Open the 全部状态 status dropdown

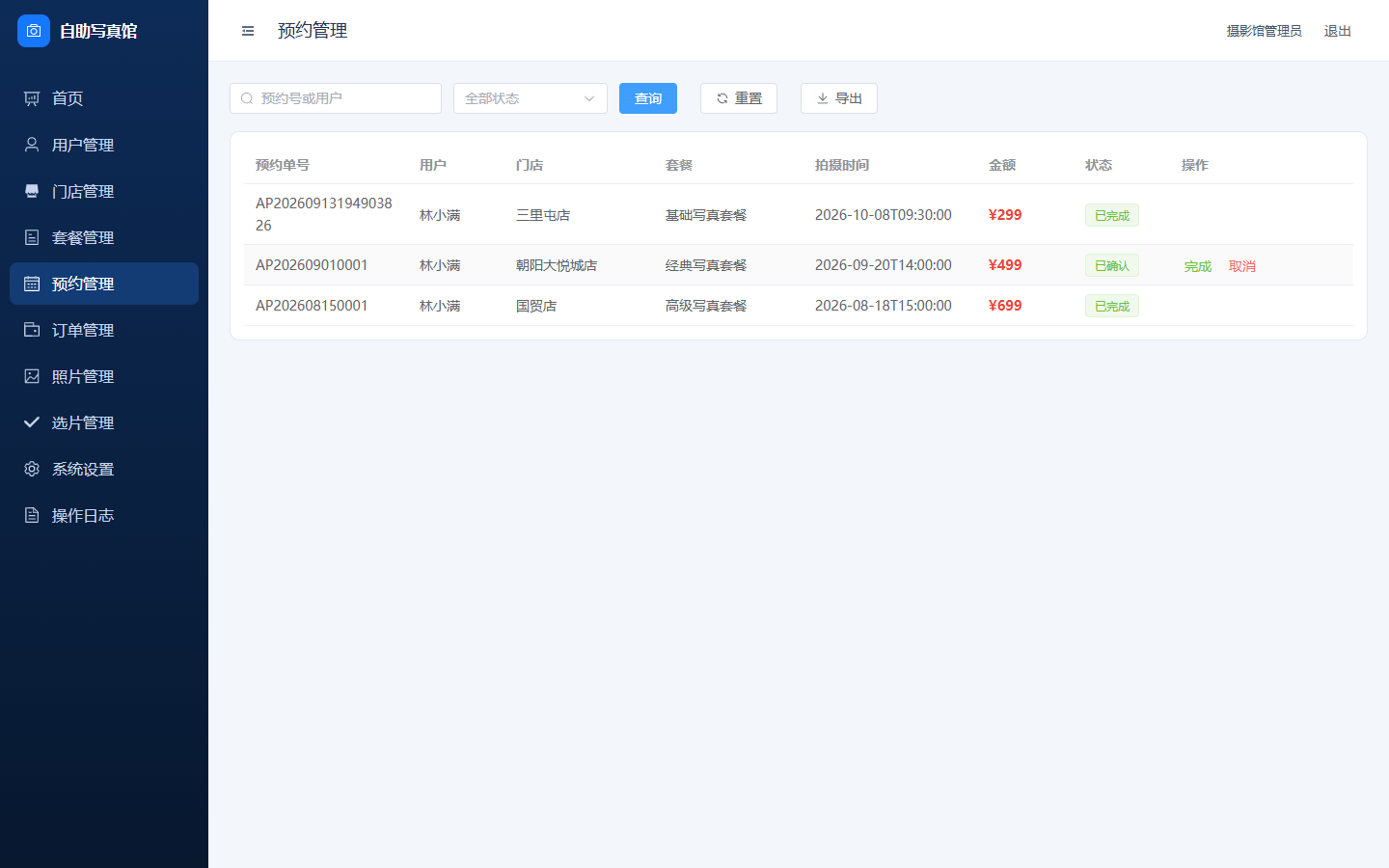pos(531,98)
